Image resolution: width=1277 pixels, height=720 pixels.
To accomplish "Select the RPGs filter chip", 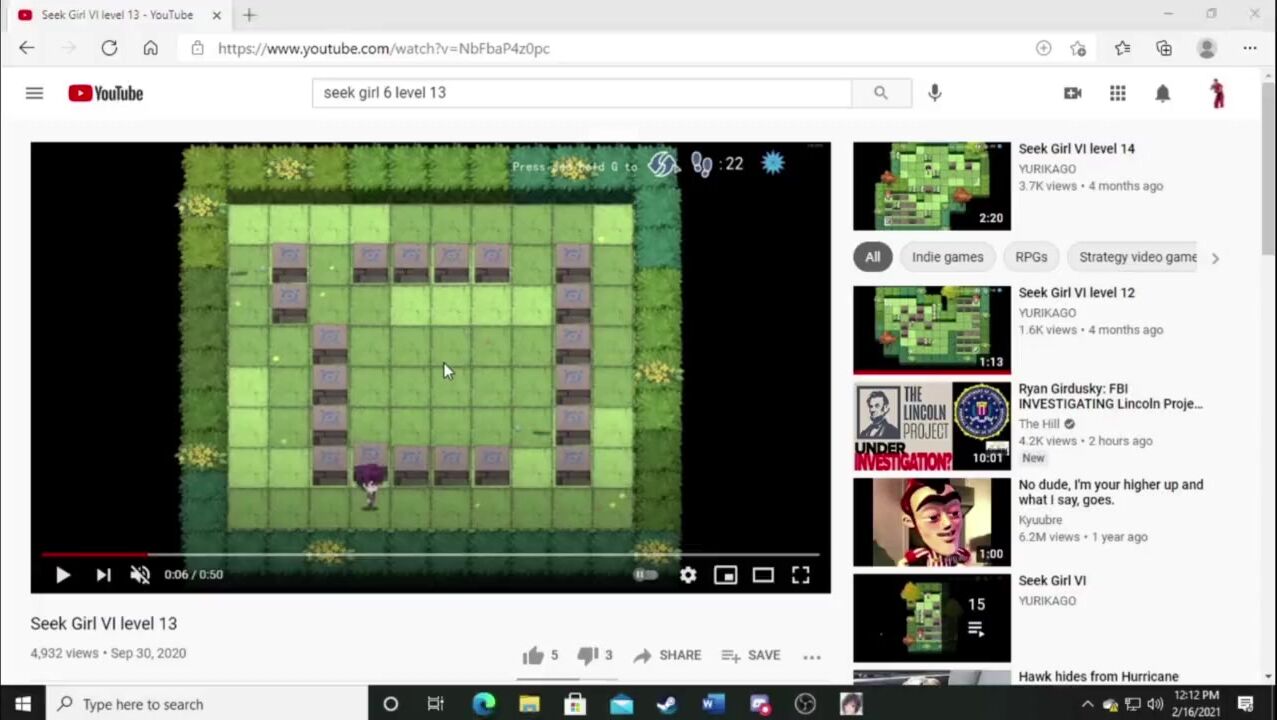I will 1031,257.
